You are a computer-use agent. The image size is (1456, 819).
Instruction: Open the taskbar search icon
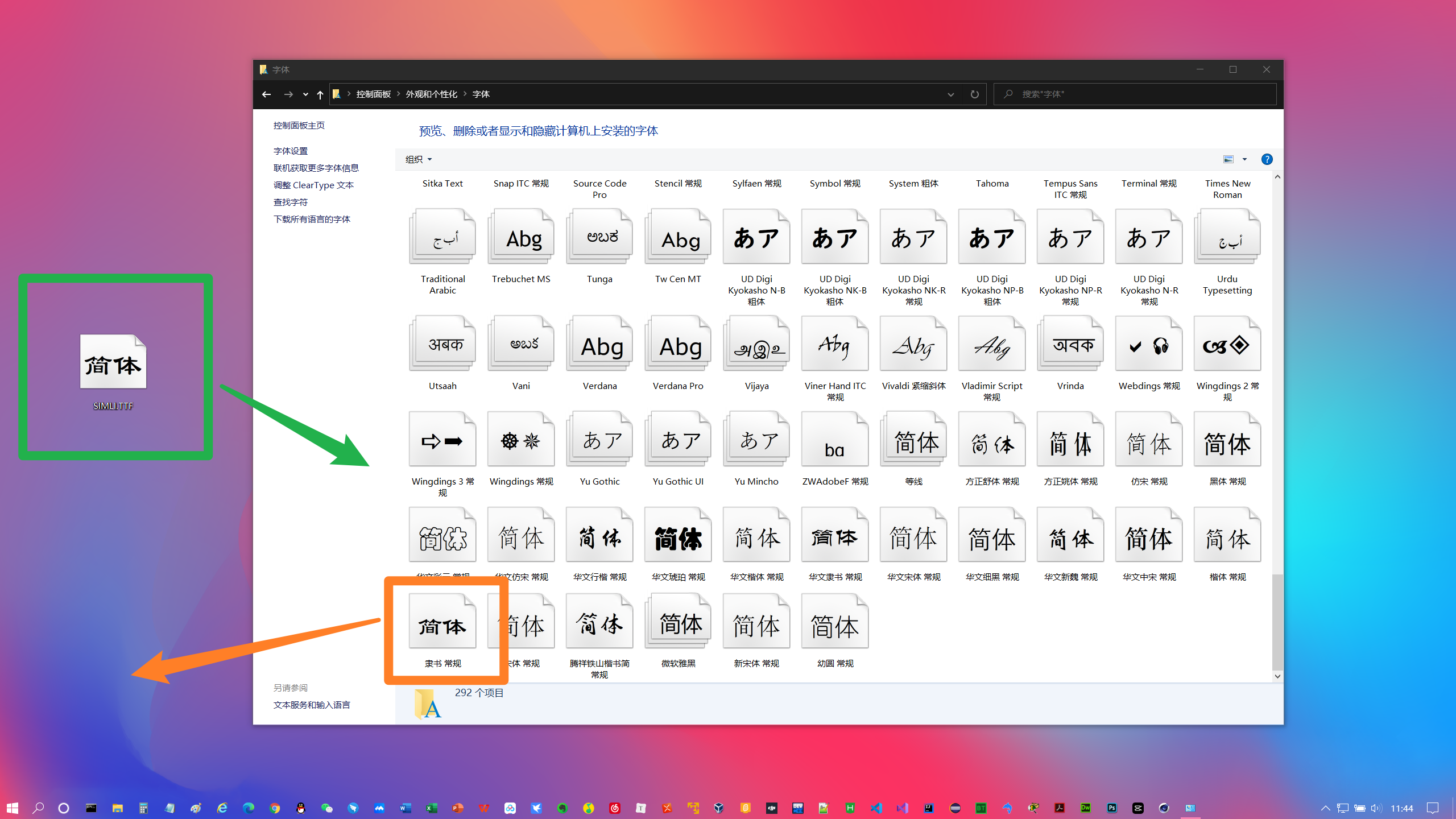38,808
